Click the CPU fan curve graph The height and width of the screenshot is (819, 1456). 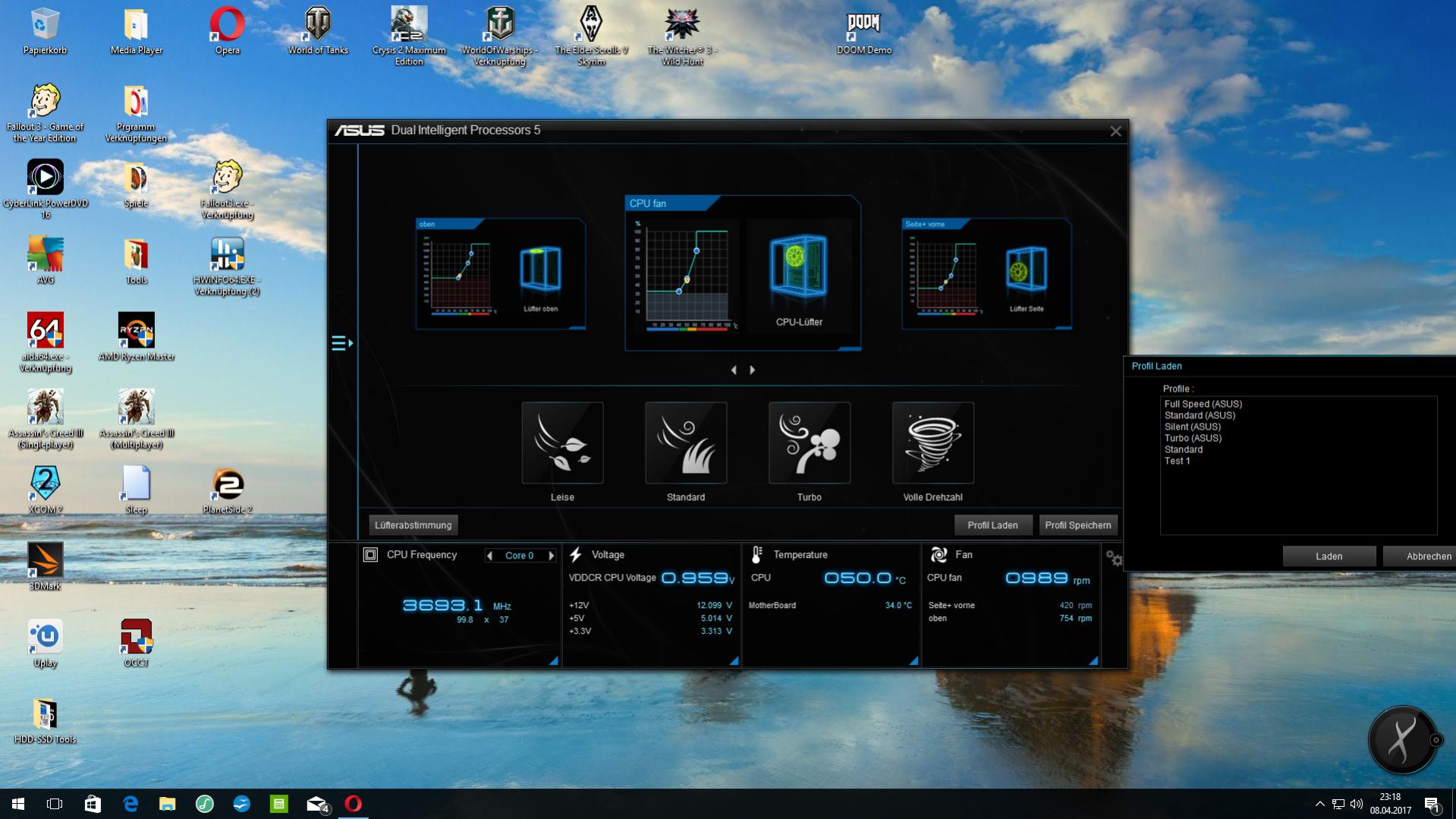(x=685, y=276)
